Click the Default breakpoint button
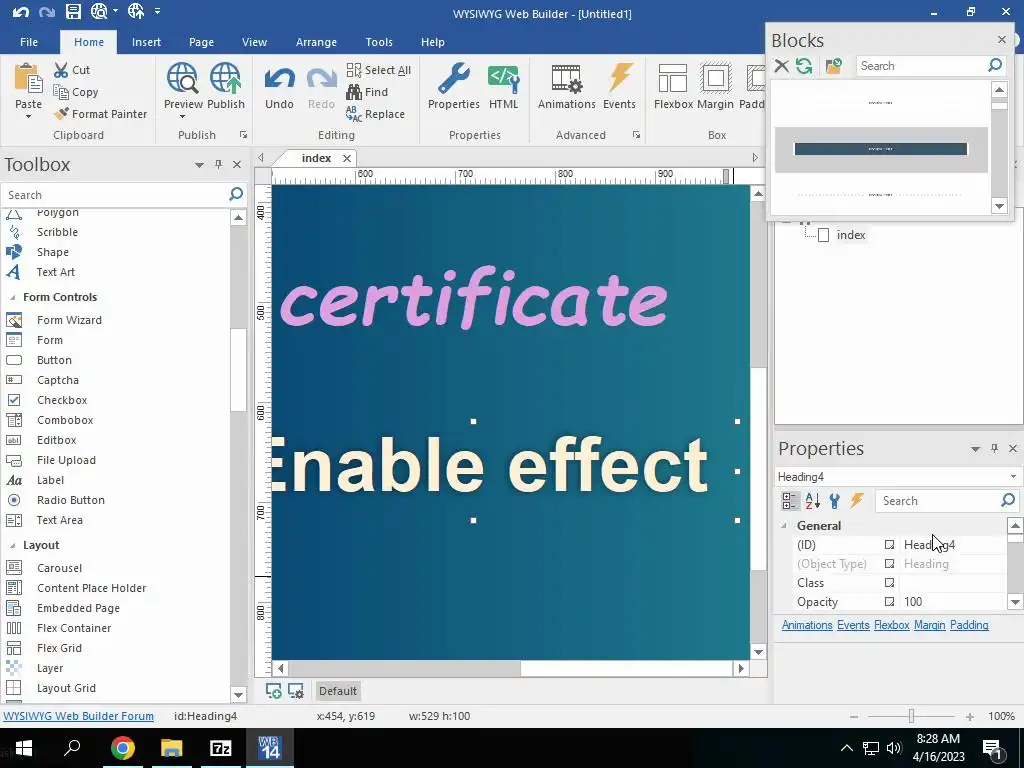Viewport: 1024px width, 768px height. [x=338, y=691]
